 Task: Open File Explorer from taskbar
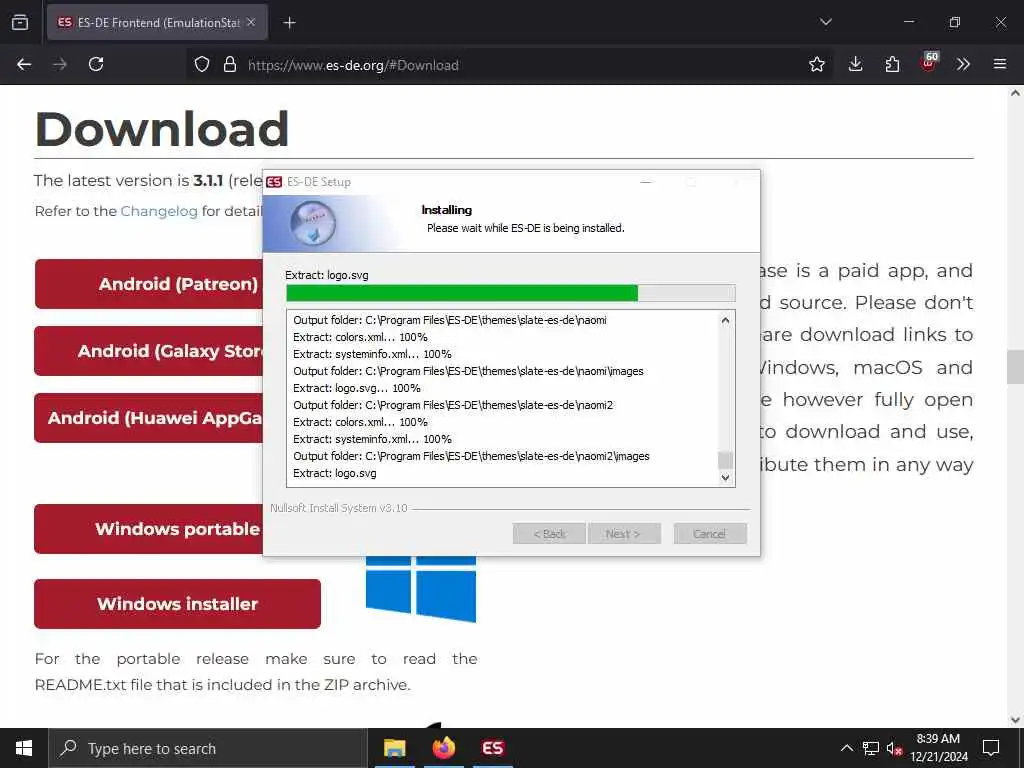[394, 748]
